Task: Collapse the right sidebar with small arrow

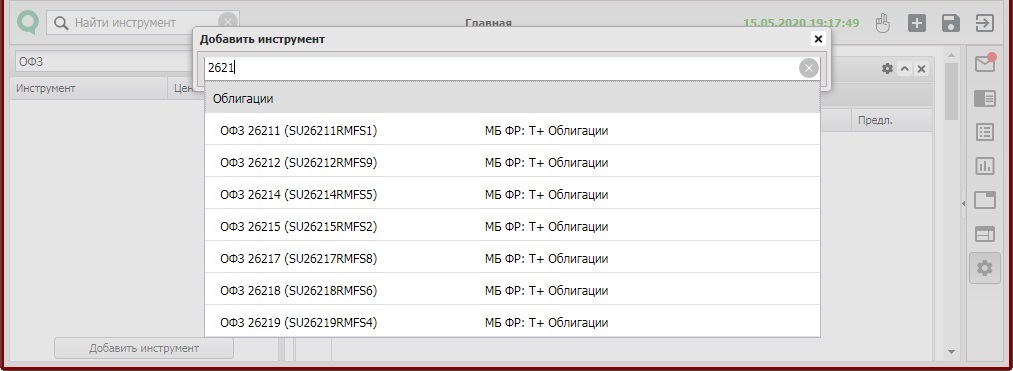Action: click(963, 203)
